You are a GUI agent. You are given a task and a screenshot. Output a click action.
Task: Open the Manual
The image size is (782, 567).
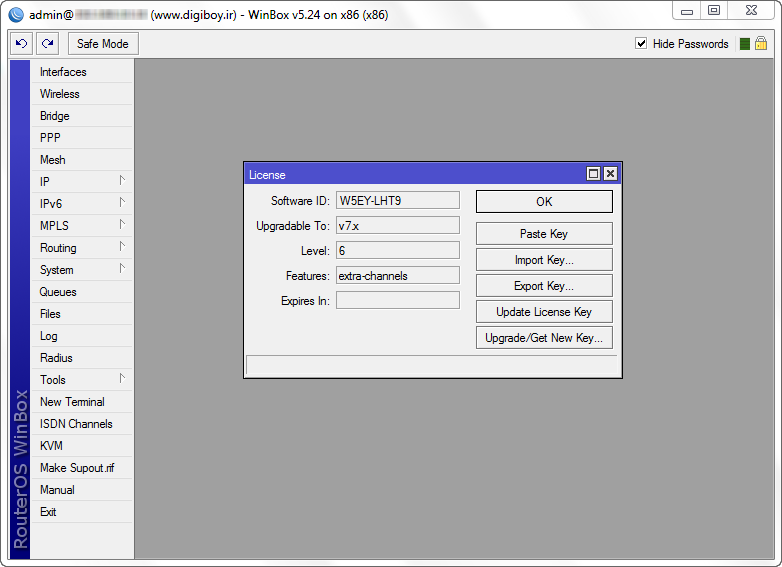click(82, 490)
